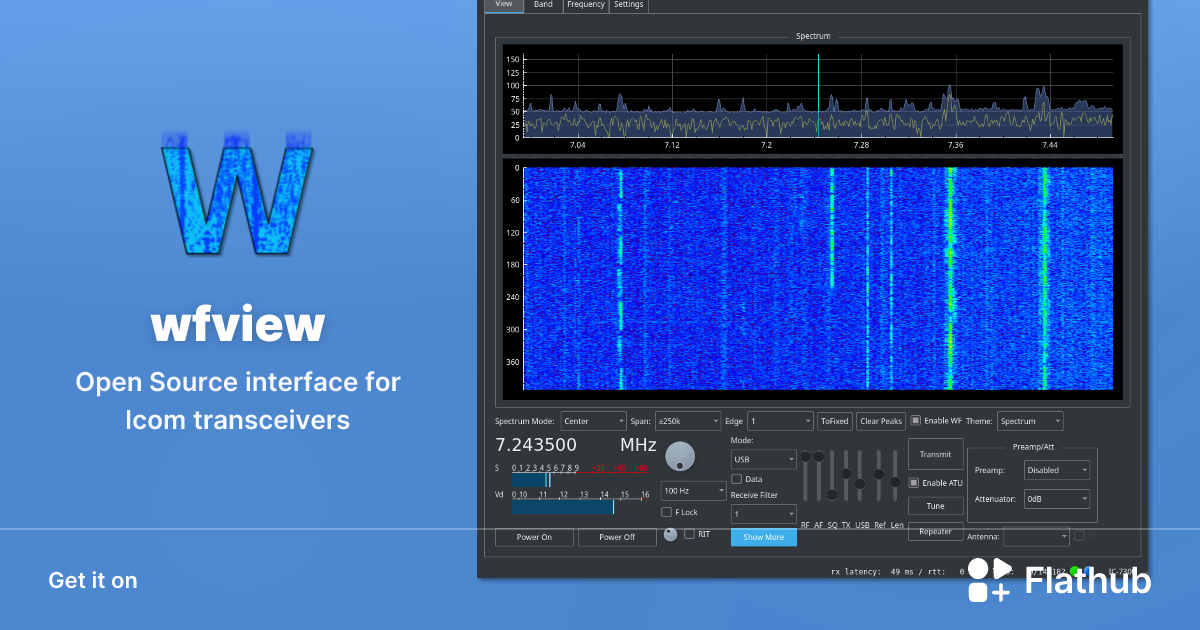Toggle the Data mode checkbox
This screenshot has height=630, width=1200.
point(735,478)
